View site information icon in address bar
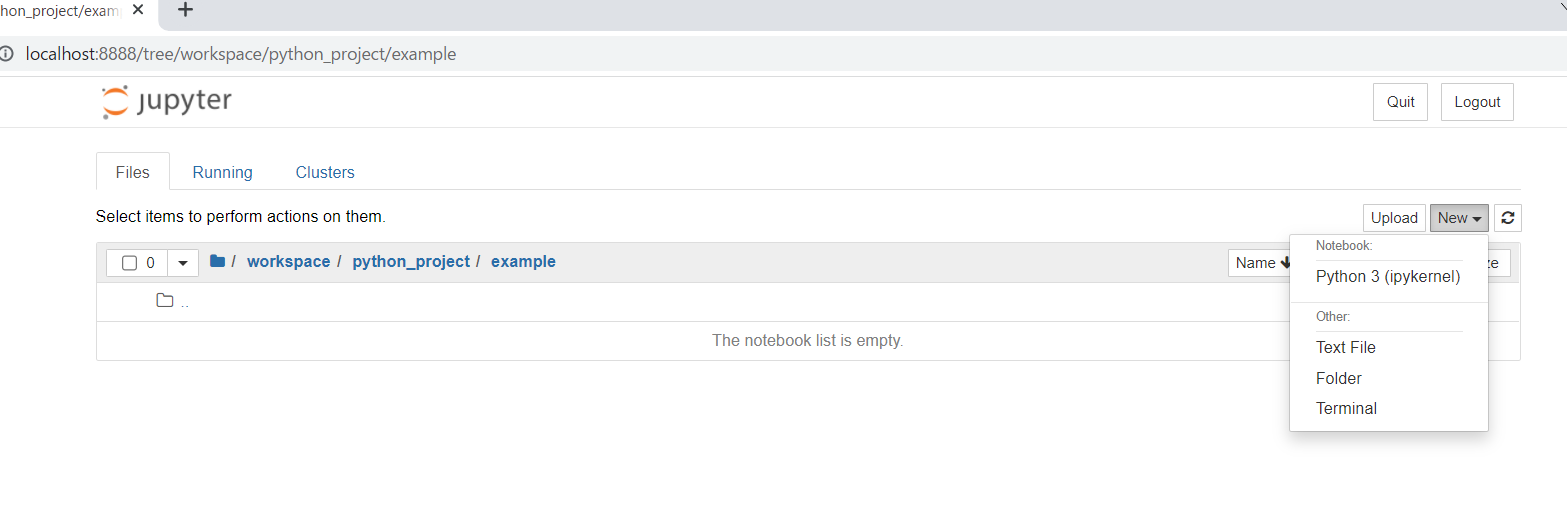1567x508 pixels. (x=8, y=54)
